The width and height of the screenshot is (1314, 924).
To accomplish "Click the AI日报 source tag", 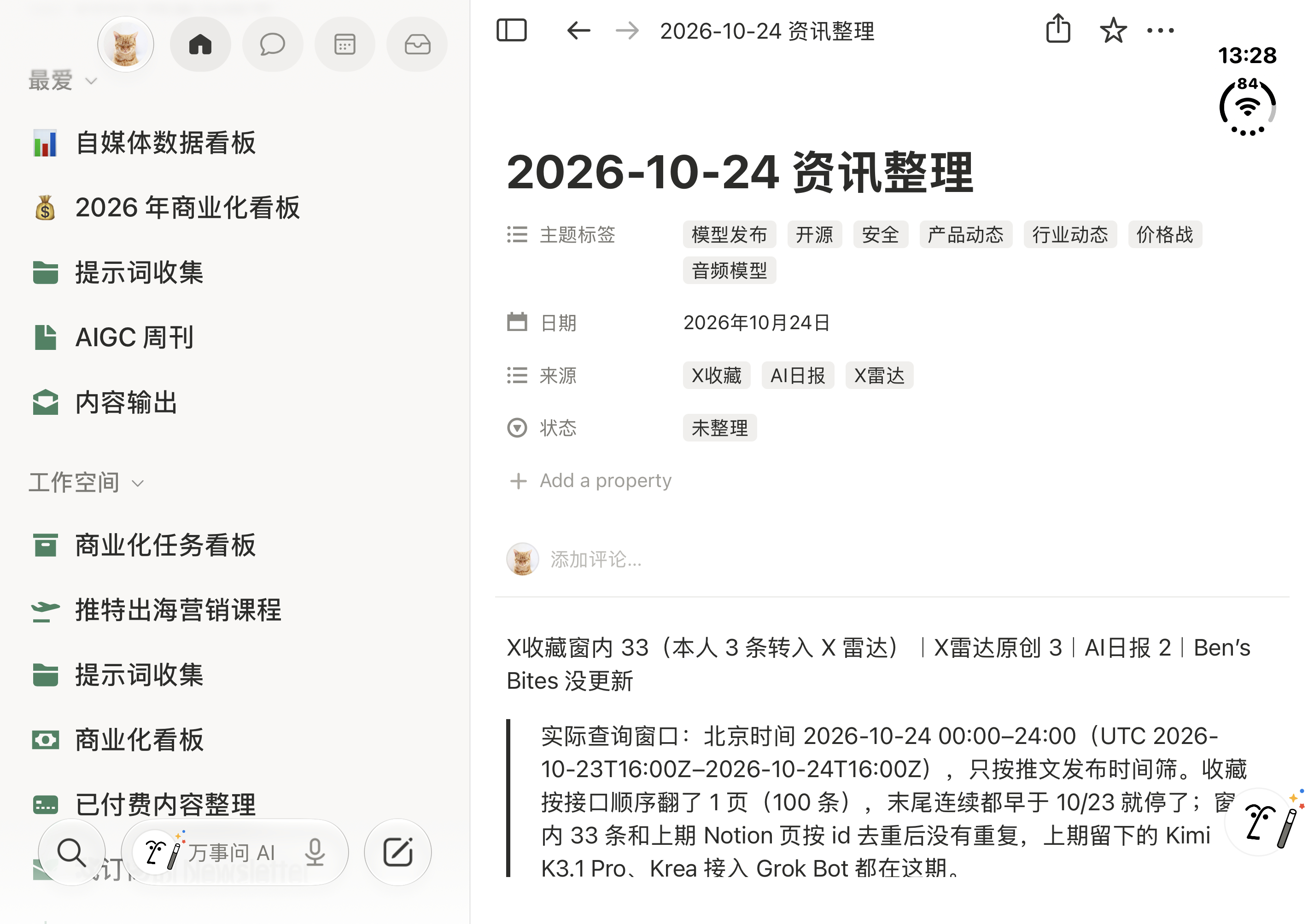I will tap(798, 375).
